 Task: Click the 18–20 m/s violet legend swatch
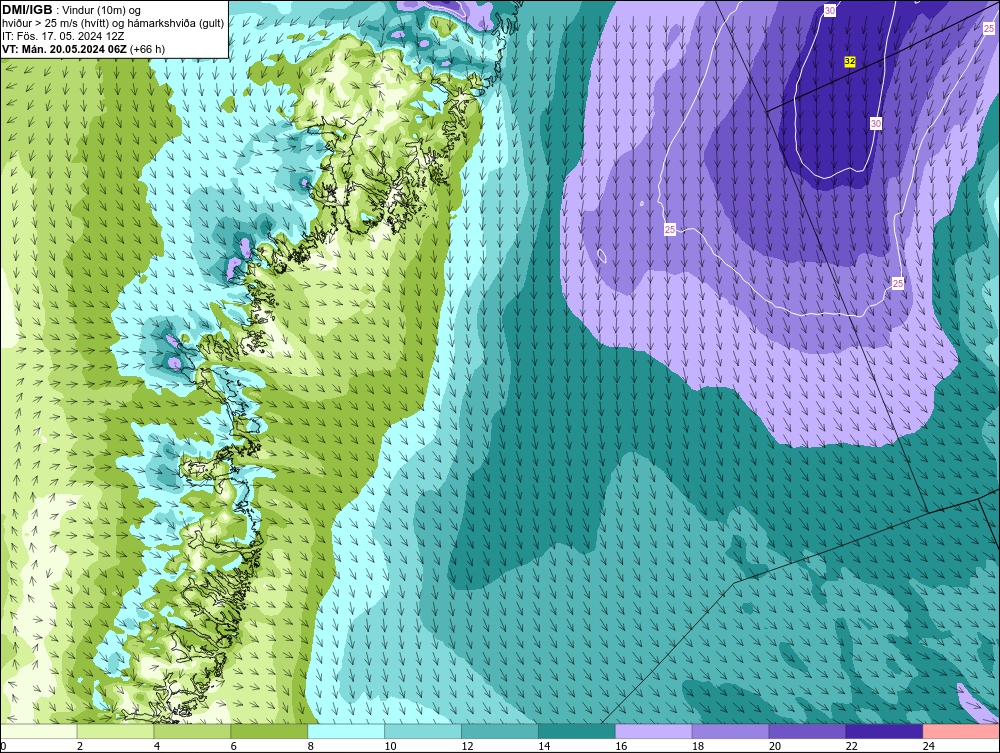point(730,731)
